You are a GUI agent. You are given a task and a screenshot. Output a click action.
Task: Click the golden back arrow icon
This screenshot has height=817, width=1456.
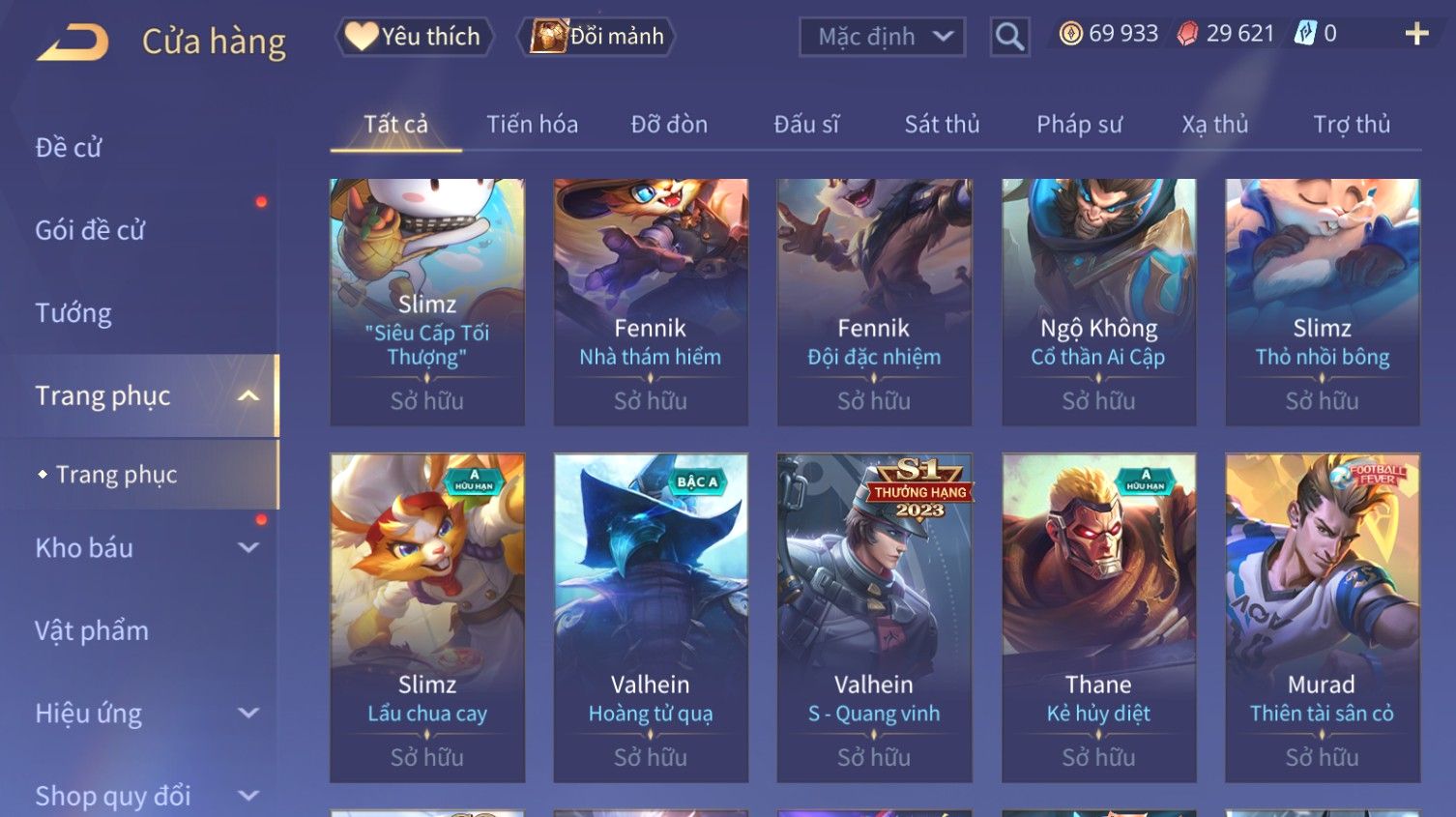73,42
